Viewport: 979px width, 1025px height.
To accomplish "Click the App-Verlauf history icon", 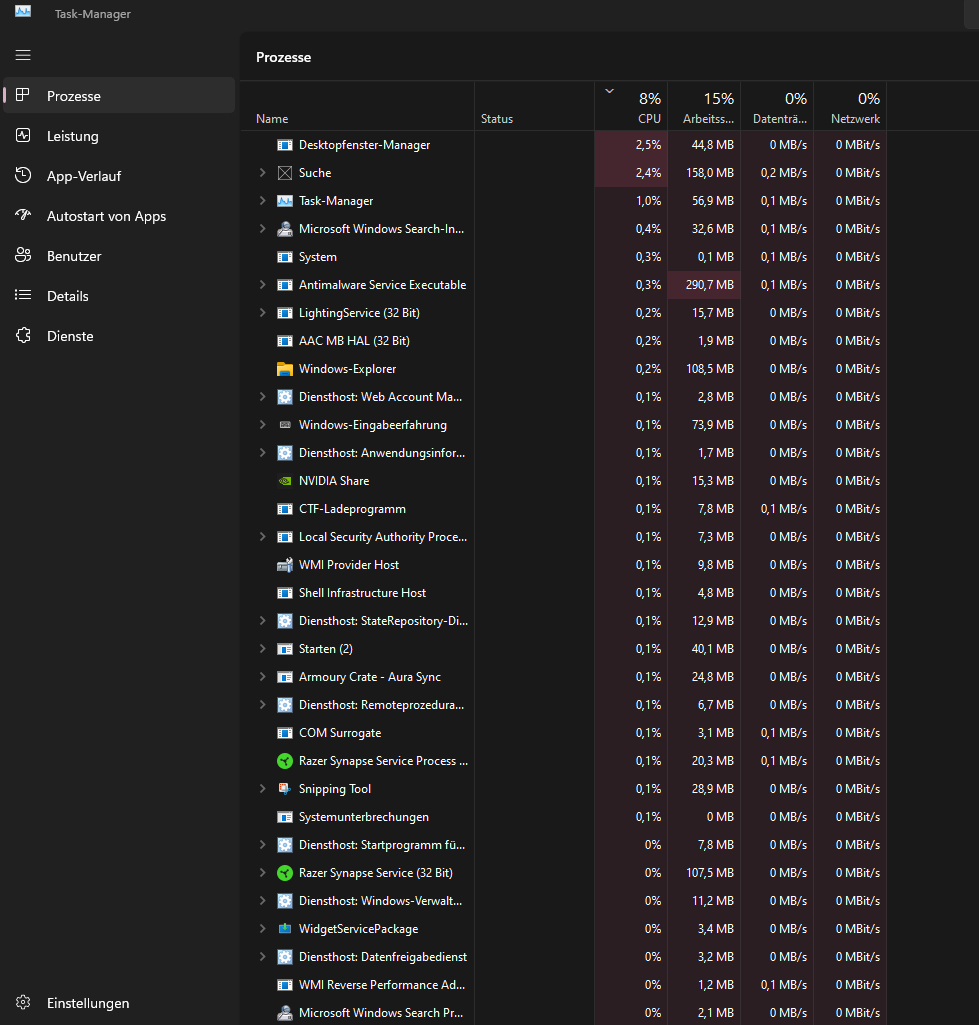I will (23, 175).
